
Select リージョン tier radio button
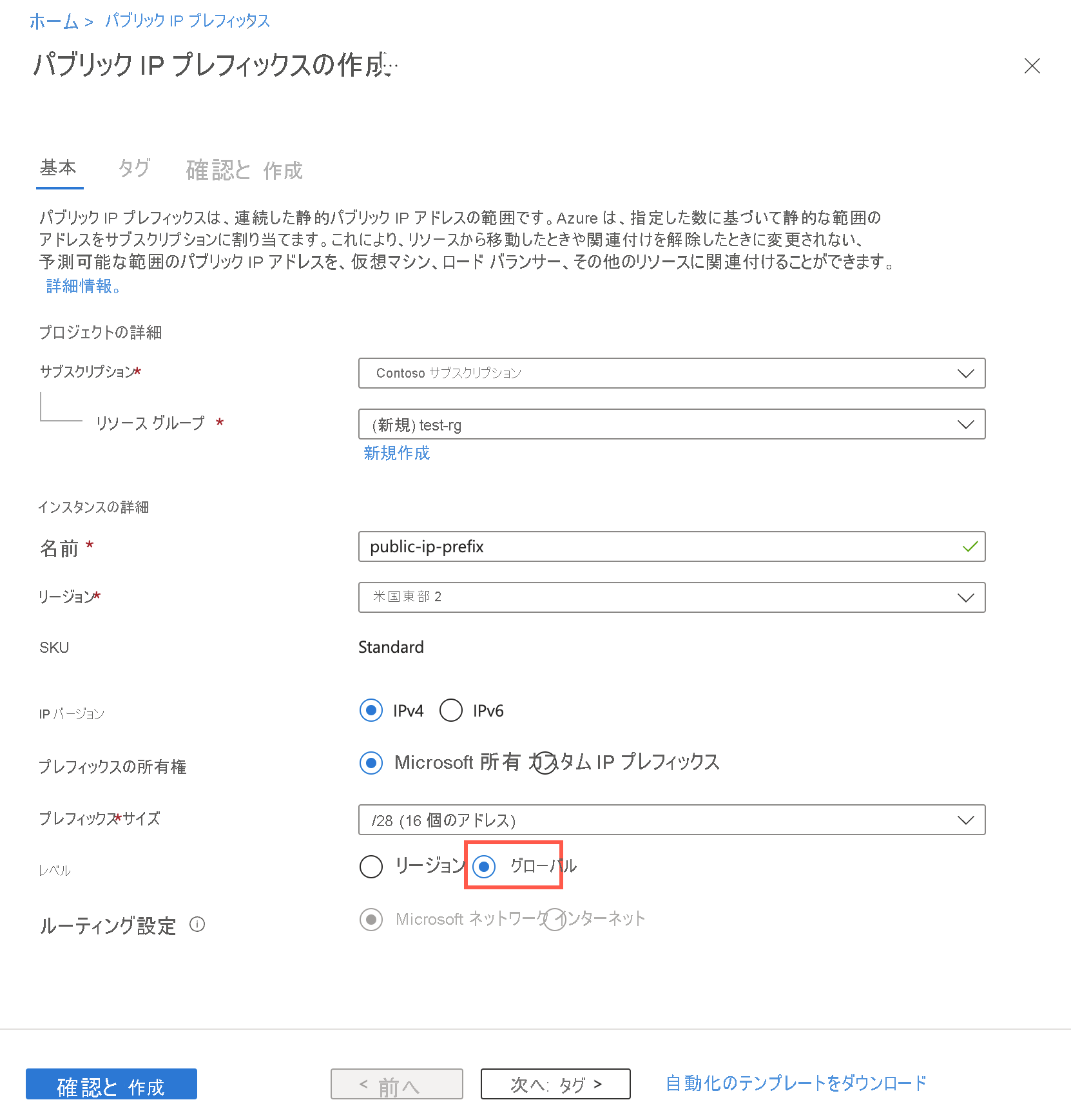click(371, 867)
